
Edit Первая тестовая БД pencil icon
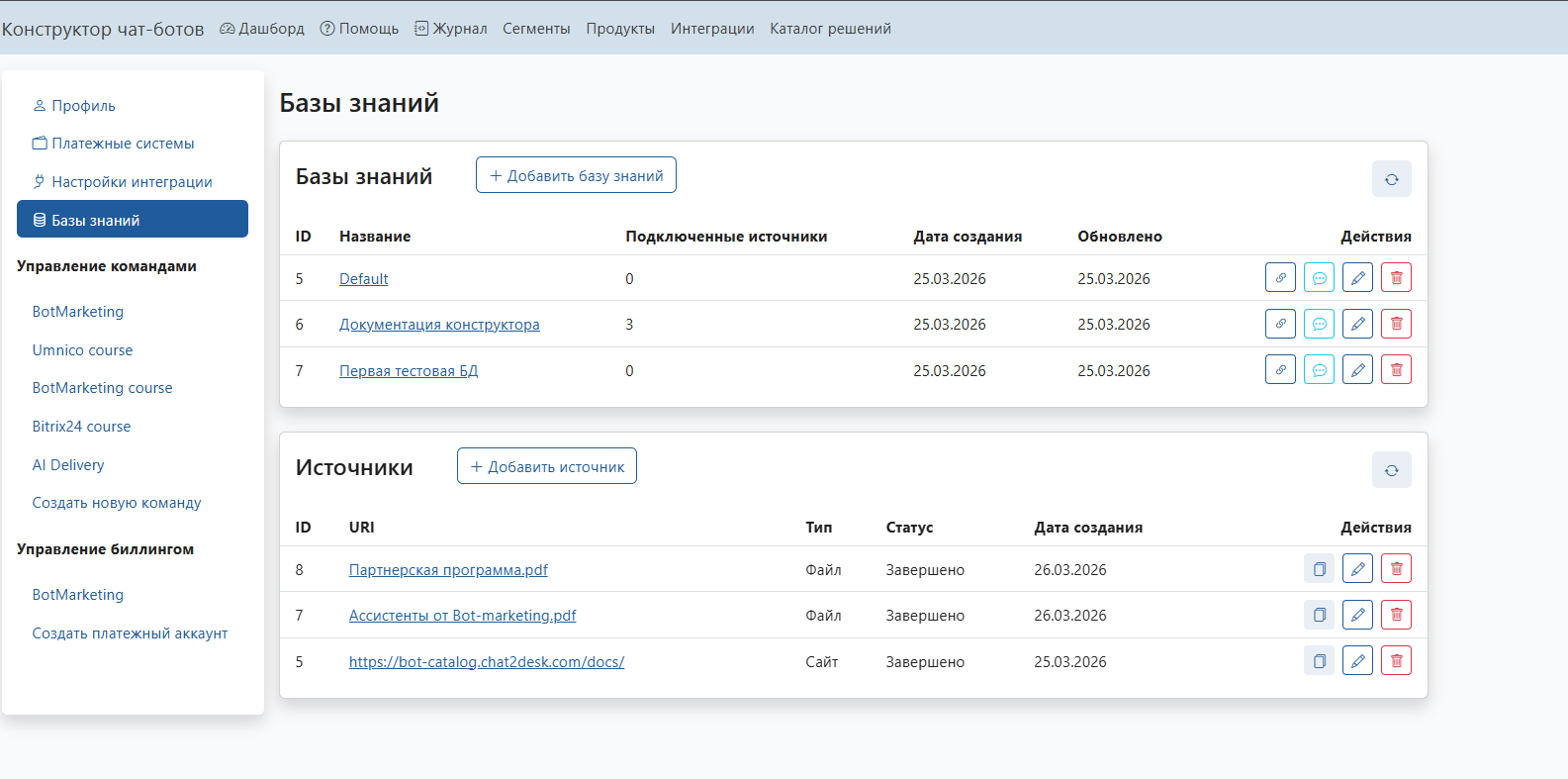[x=1357, y=370]
